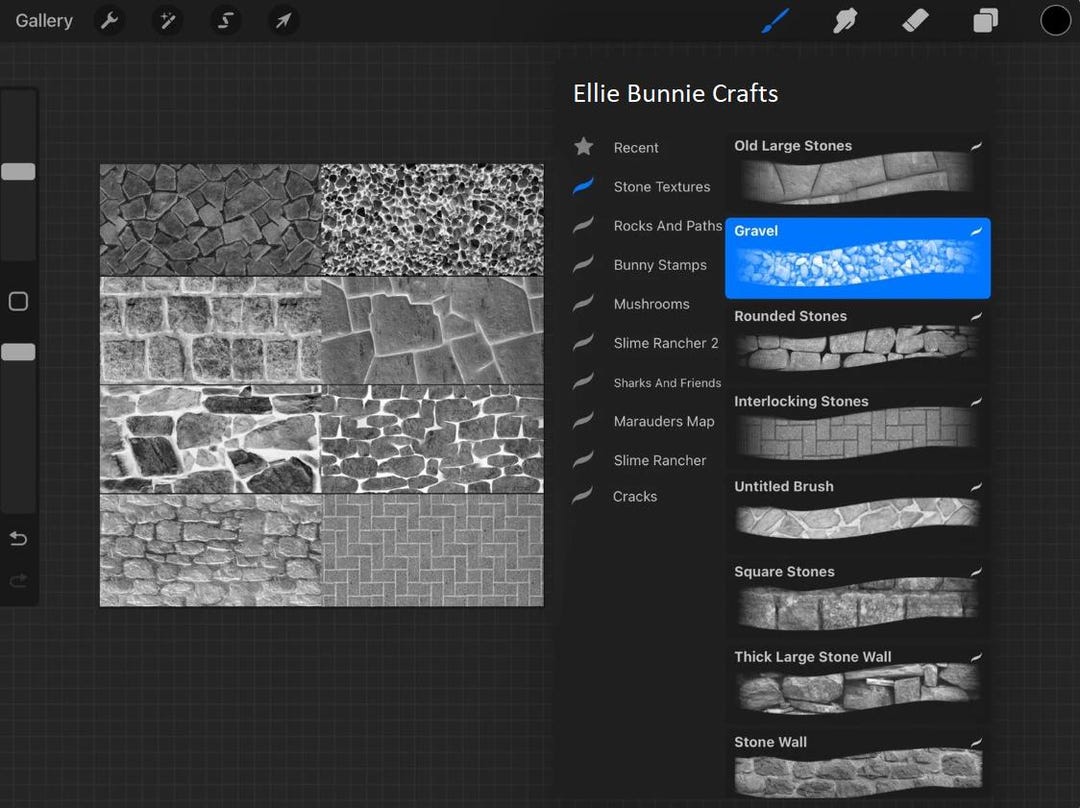Open the Slime Rancher 2 category

click(666, 343)
